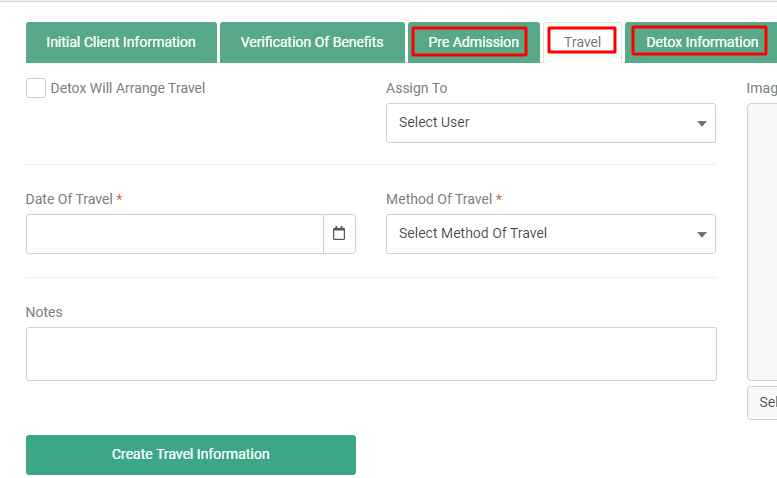Viewport: 777px width, 478px height.
Task: Click the partially visible Sel button
Action: 763,403
